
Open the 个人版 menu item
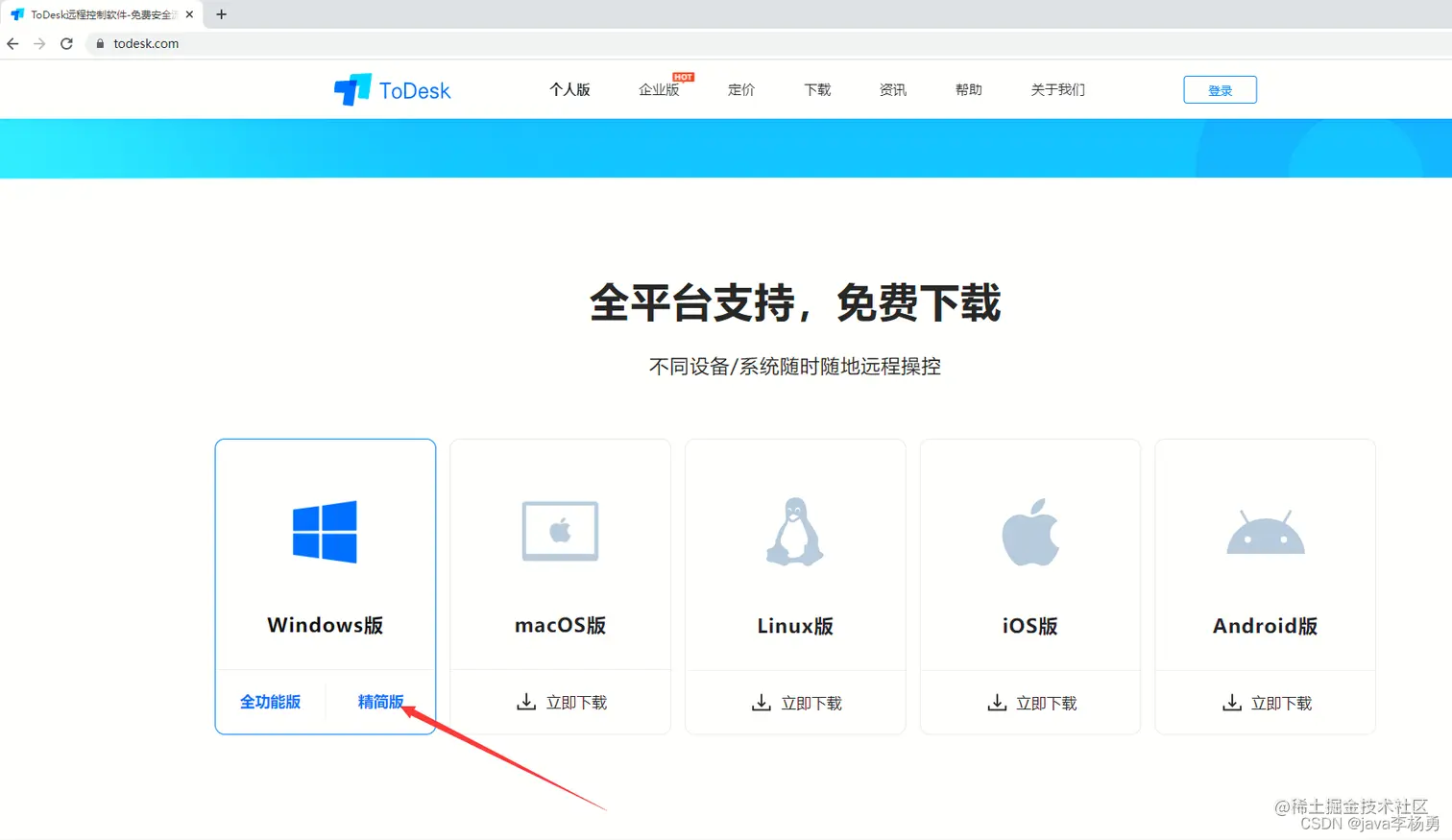569,89
